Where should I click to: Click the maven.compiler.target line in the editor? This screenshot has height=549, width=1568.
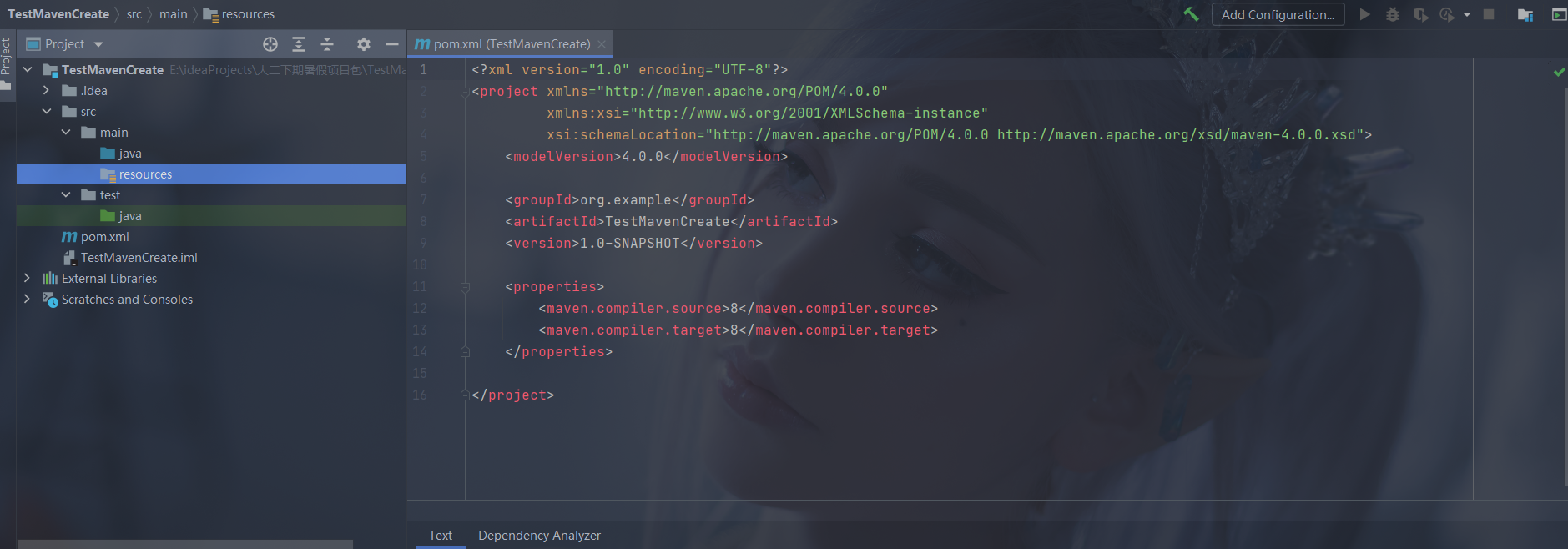click(x=739, y=330)
